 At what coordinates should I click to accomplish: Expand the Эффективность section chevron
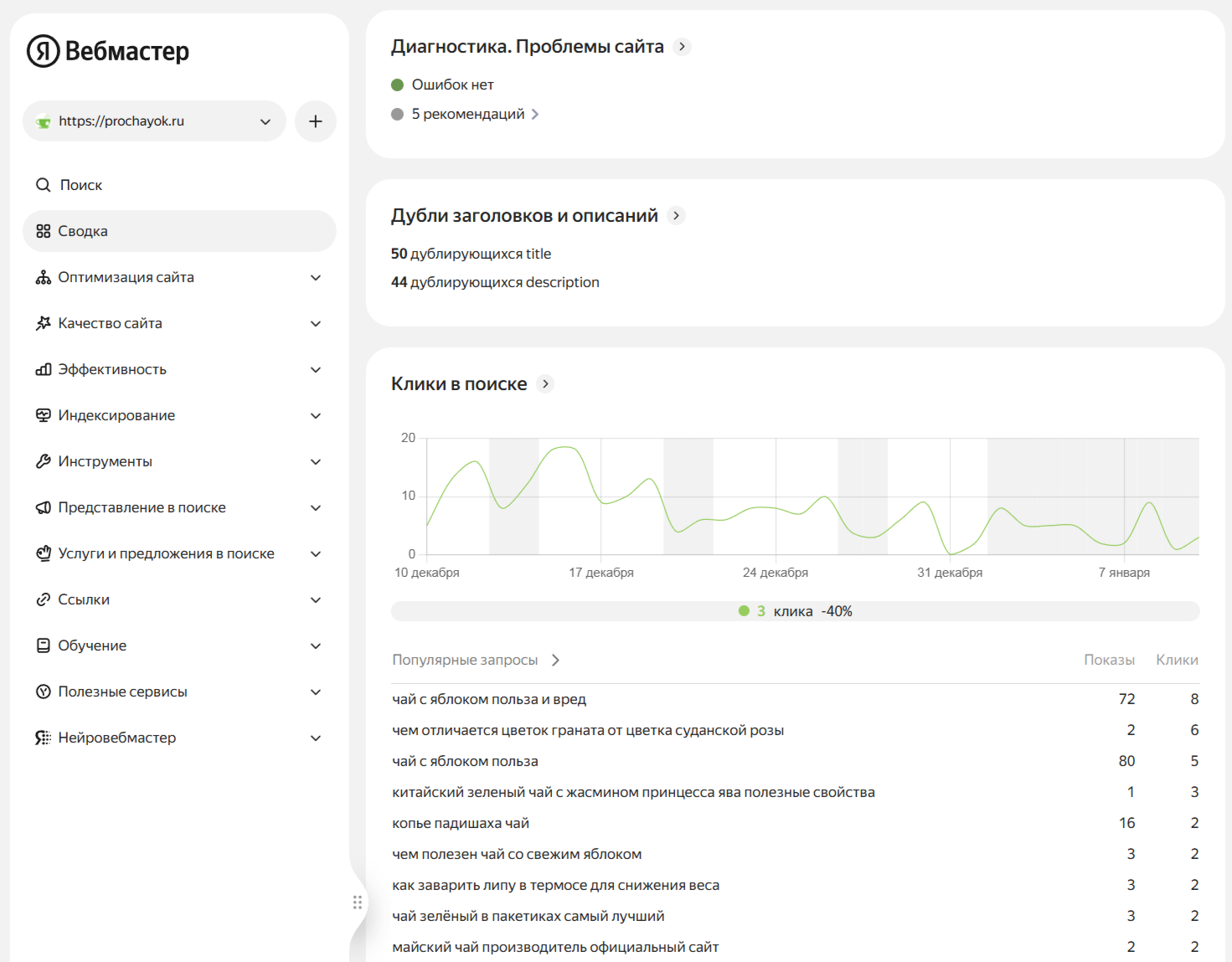[316, 369]
